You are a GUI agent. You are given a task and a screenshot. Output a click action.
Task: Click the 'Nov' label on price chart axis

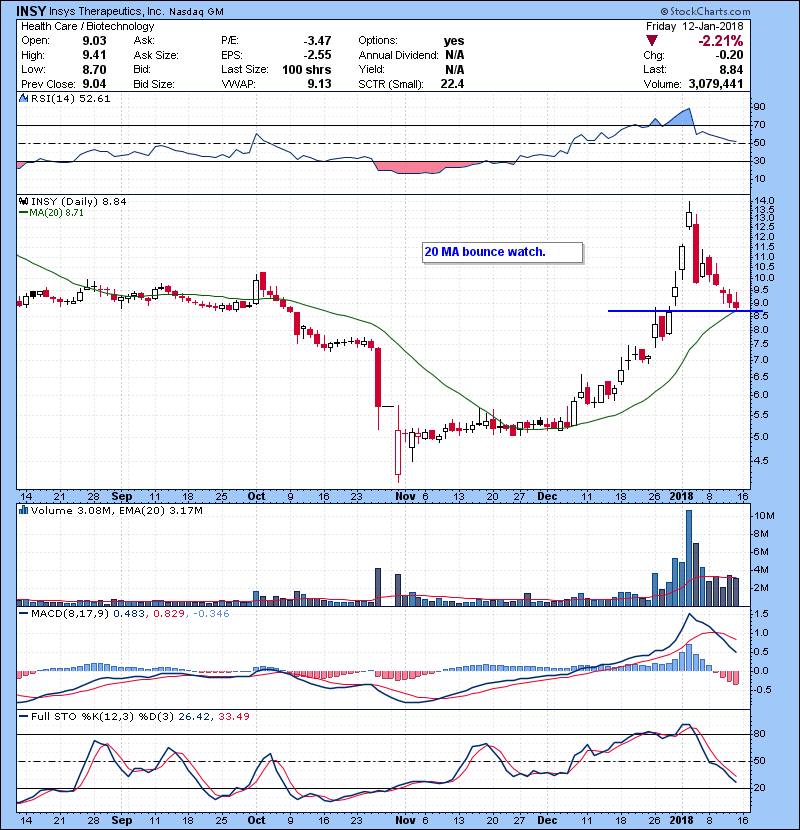click(405, 496)
